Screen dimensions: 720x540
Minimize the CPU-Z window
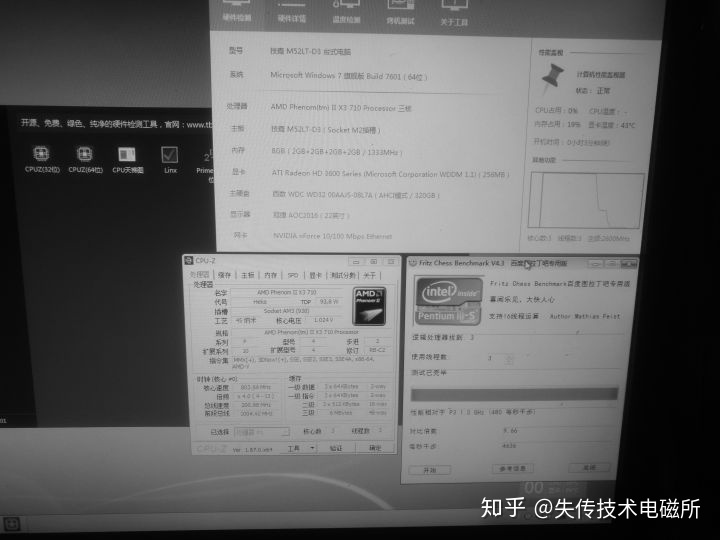(356, 261)
